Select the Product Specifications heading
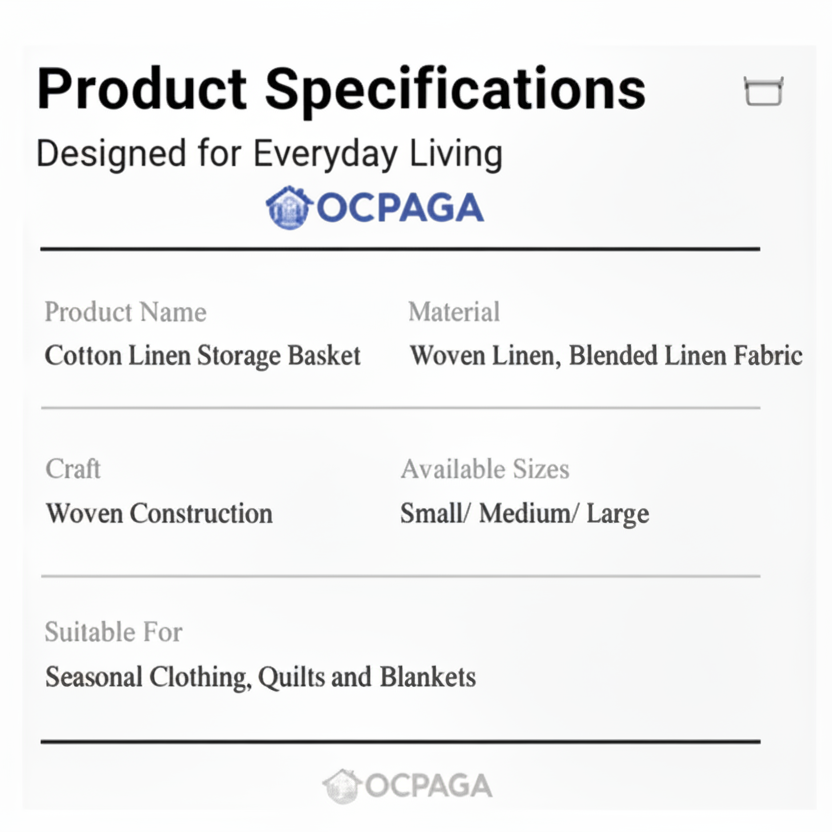 (341, 89)
